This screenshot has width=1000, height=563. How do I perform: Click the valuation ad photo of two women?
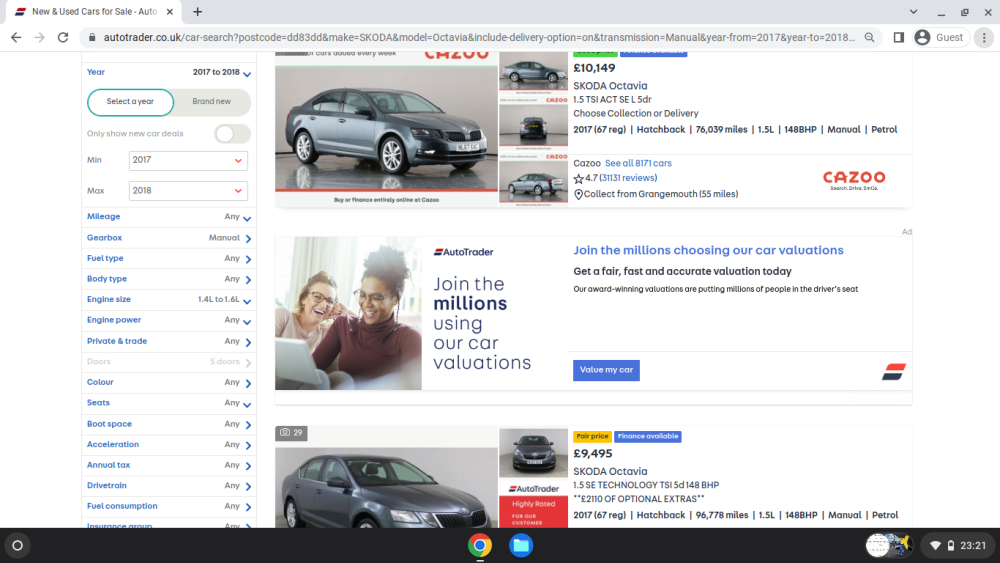click(x=348, y=313)
